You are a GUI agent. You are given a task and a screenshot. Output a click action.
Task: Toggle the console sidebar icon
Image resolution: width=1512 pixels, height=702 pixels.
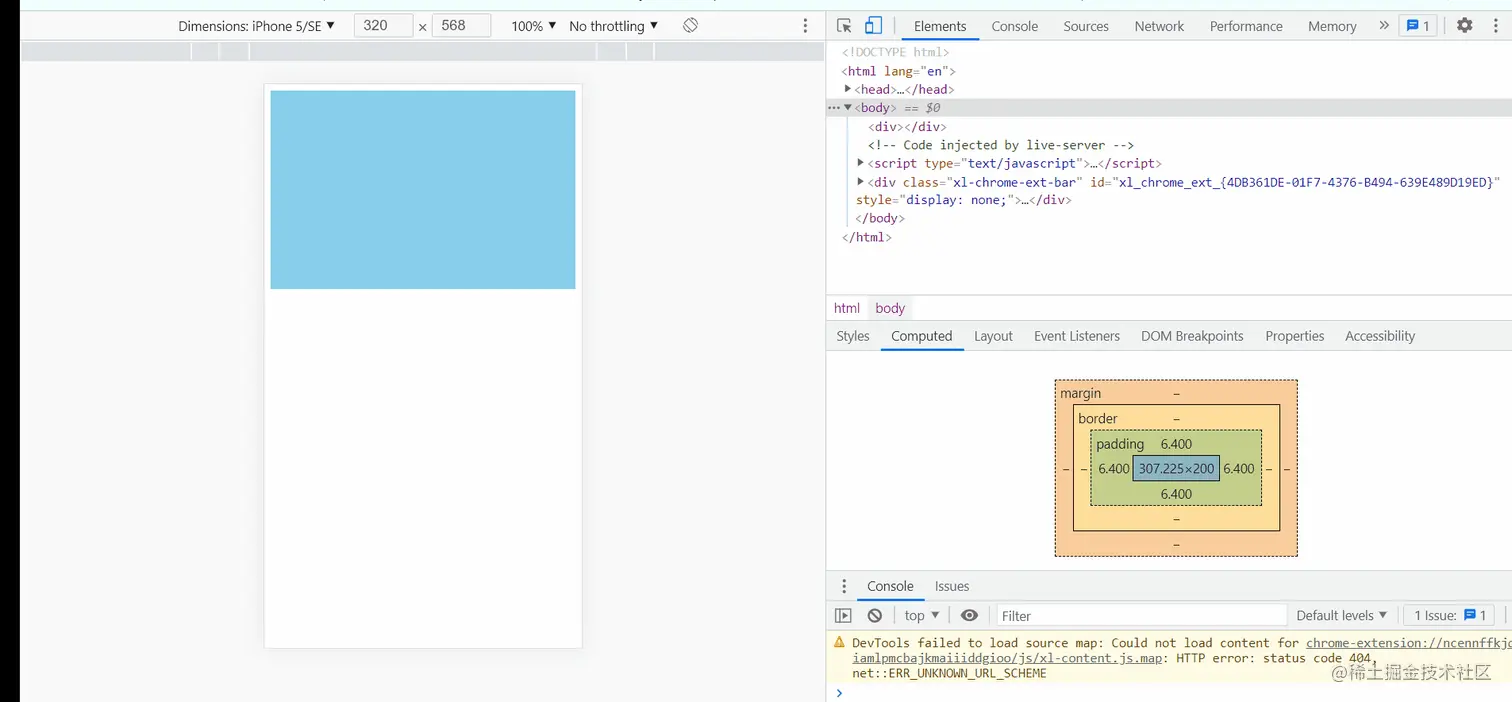click(843, 615)
